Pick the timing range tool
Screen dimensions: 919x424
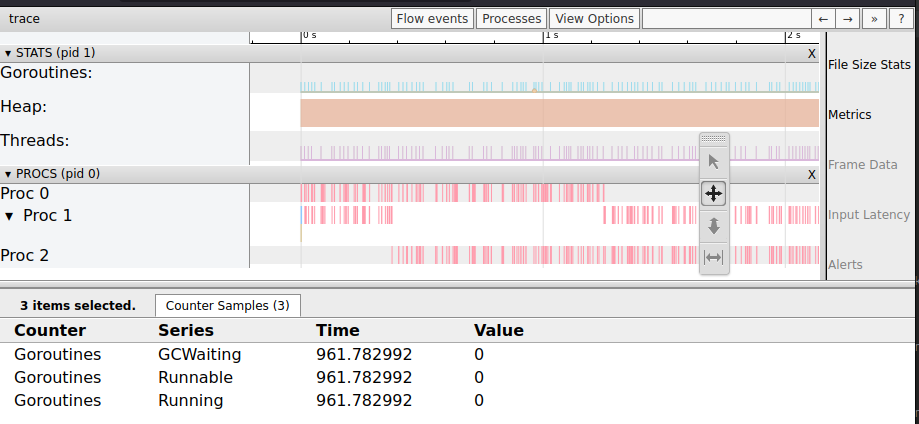714,257
